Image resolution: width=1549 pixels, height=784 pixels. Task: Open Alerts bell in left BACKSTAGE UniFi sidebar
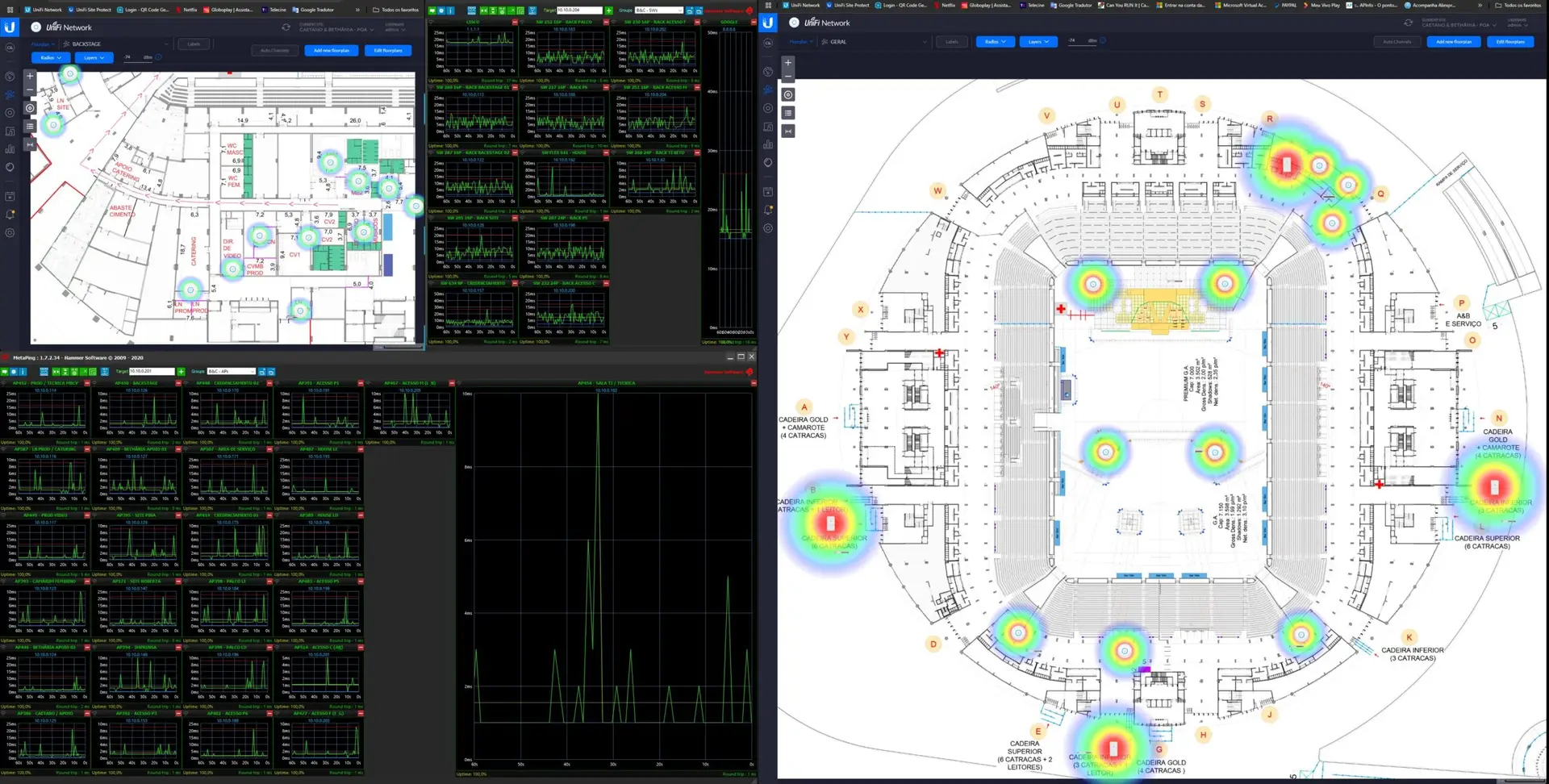point(10,215)
